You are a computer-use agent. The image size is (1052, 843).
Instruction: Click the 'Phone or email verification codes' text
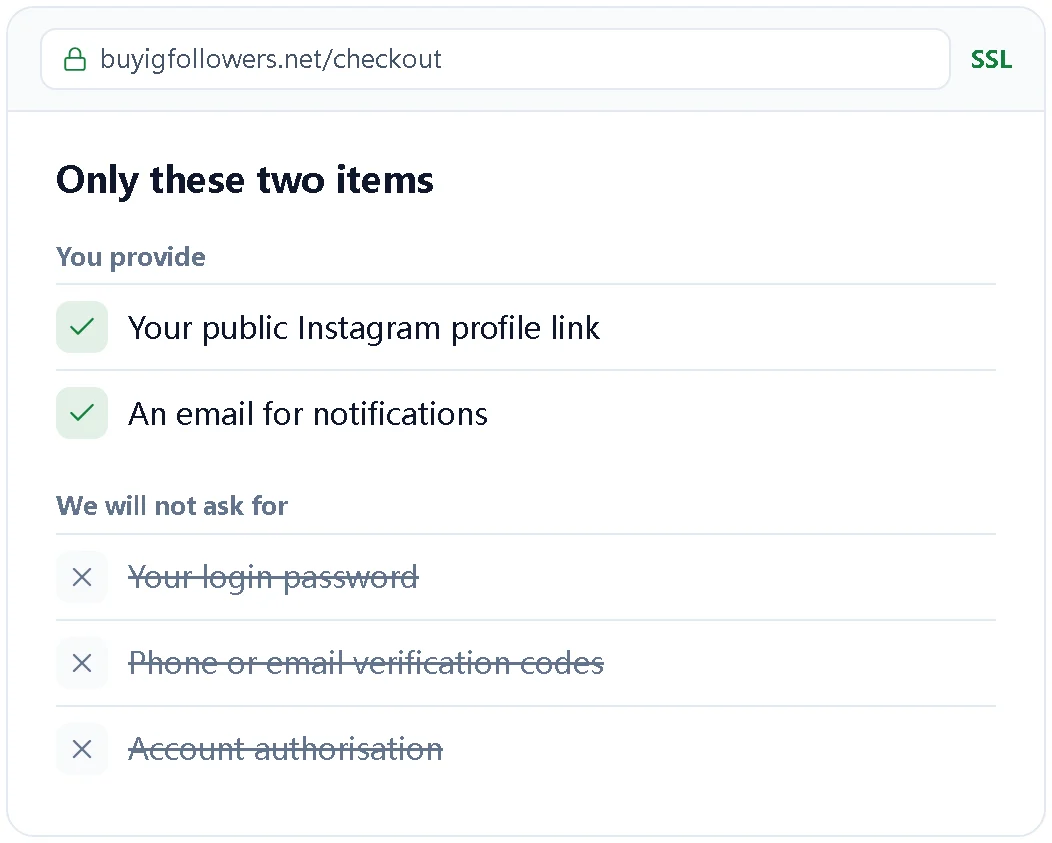pos(366,663)
